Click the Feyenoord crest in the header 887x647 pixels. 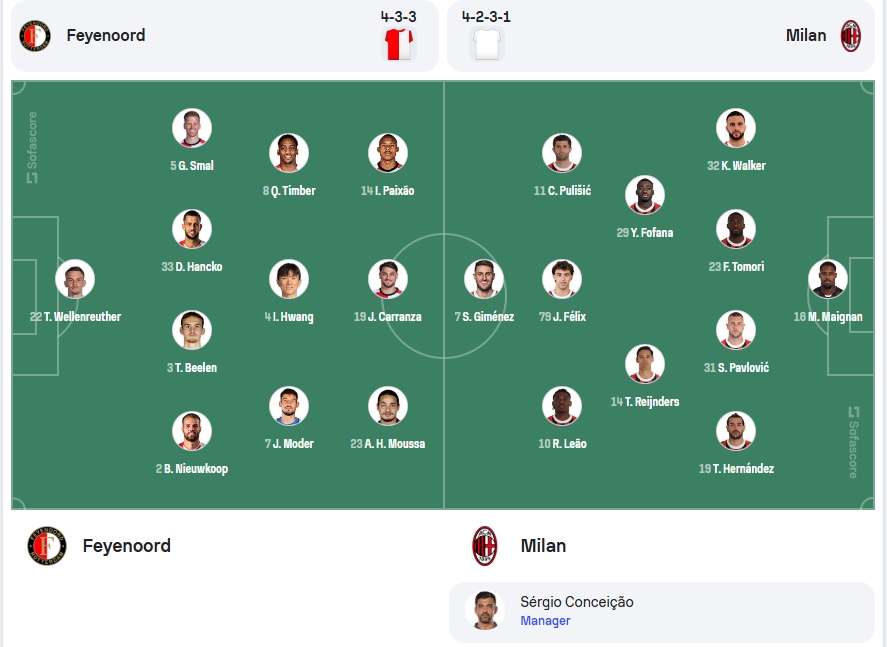point(35,36)
